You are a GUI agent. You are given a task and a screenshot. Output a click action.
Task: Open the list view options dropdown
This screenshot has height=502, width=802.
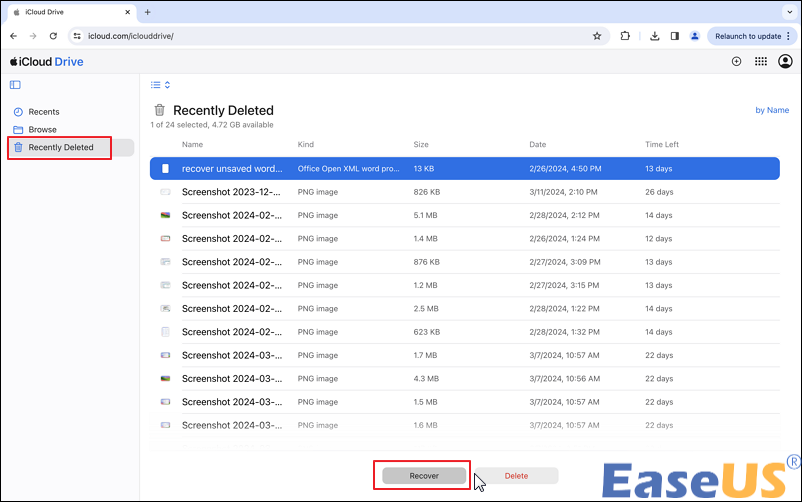160,85
